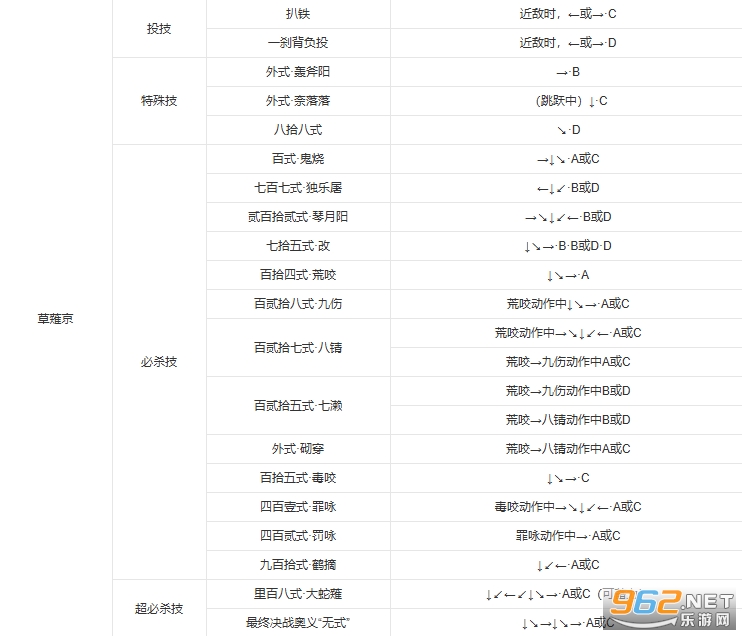Click the command 荒咬→八锖动作中B或D
Screen dimensions: 742x636
[x=568, y=419]
